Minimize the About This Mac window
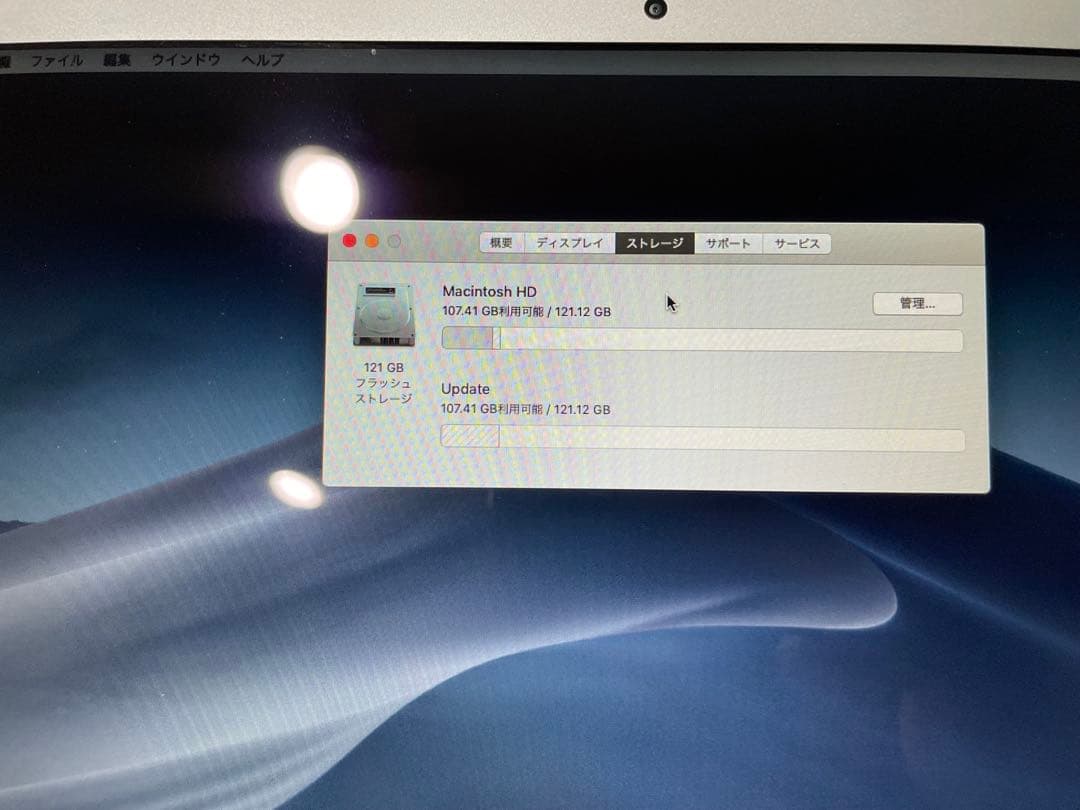Image resolution: width=1080 pixels, height=810 pixels. pyautogui.click(x=371, y=241)
